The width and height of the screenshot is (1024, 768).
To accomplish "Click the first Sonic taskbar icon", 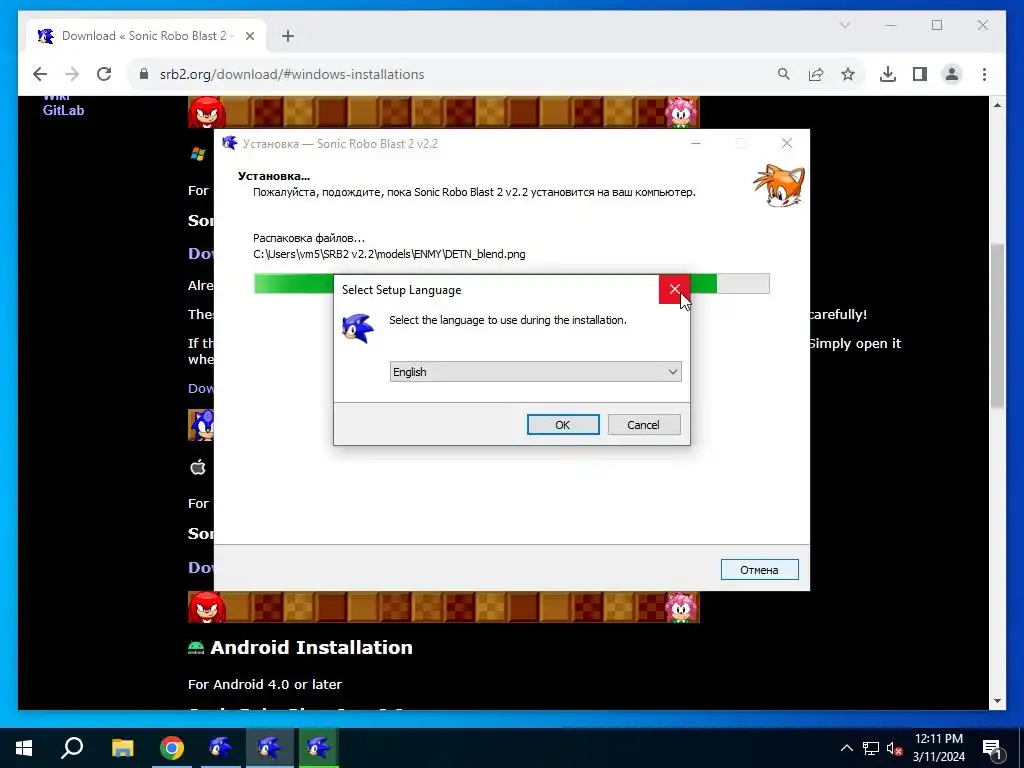I will 221,748.
